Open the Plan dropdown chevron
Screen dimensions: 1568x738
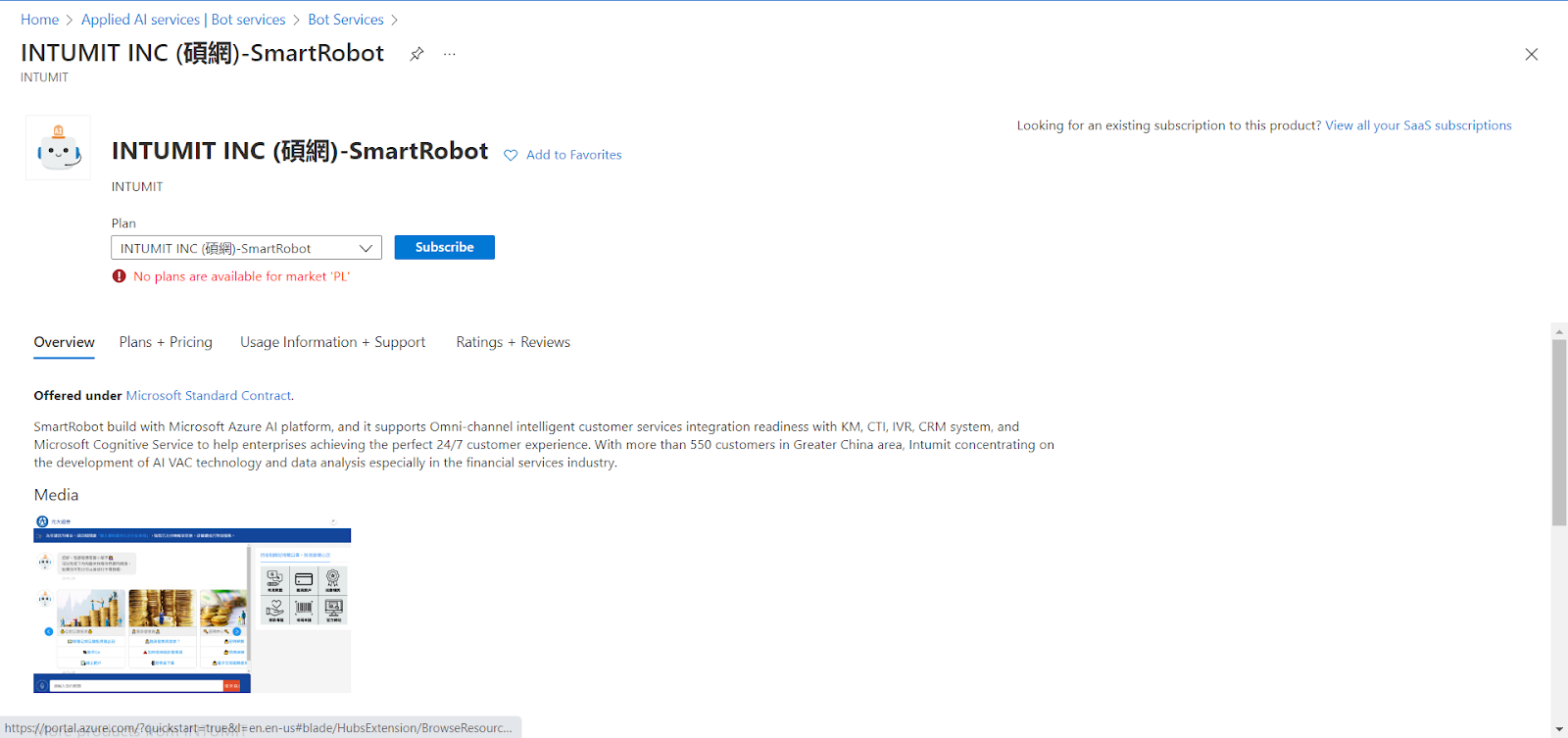coord(366,248)
